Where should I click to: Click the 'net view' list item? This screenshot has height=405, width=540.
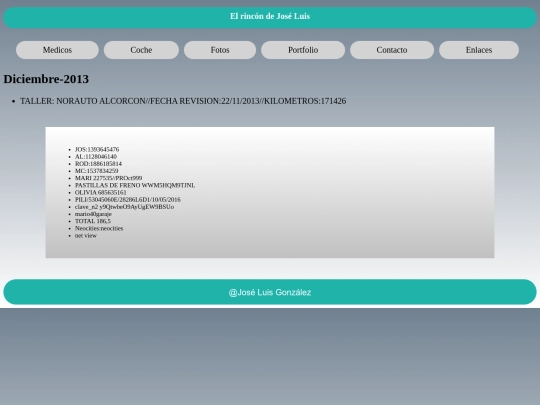[86, 236]
